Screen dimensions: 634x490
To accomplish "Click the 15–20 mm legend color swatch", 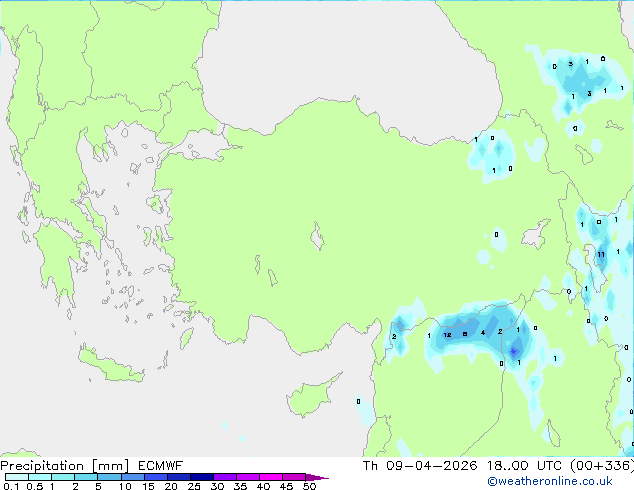I will pyautogui.click(x=155, y=477).
